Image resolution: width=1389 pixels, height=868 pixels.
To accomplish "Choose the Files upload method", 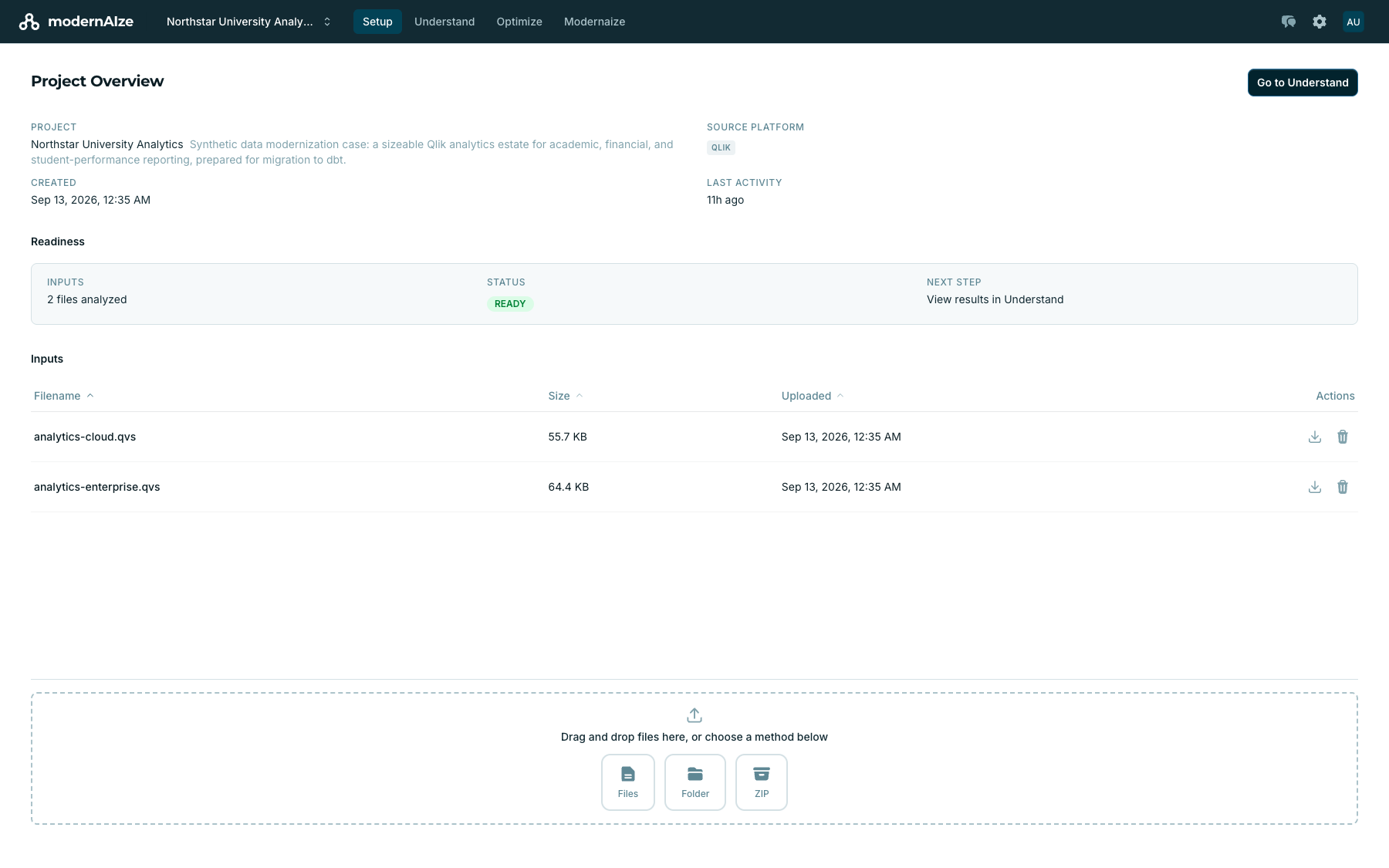I will click(628, 782).
